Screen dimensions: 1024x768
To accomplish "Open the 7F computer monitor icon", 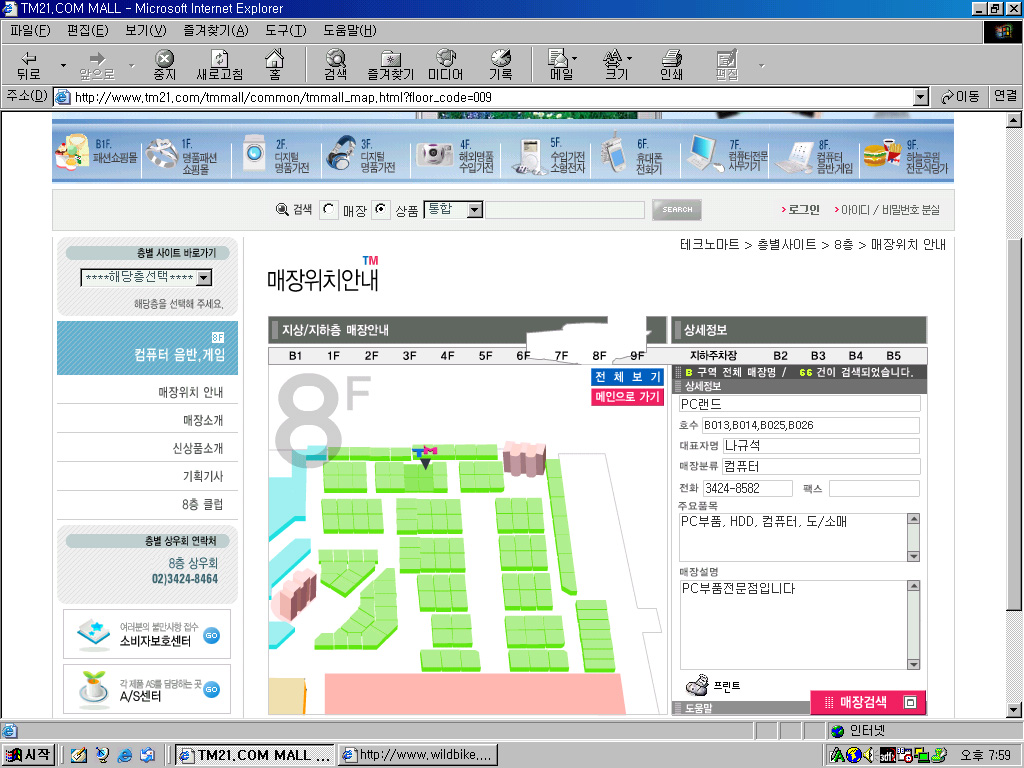I will tap(704, 153).
